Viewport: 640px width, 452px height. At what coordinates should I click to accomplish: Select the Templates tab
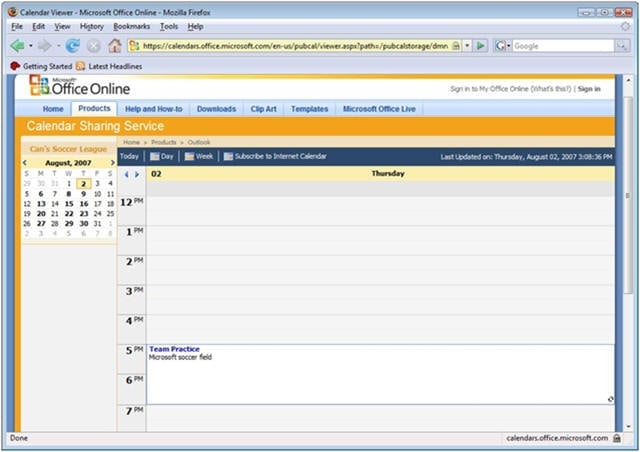point(309,109)
